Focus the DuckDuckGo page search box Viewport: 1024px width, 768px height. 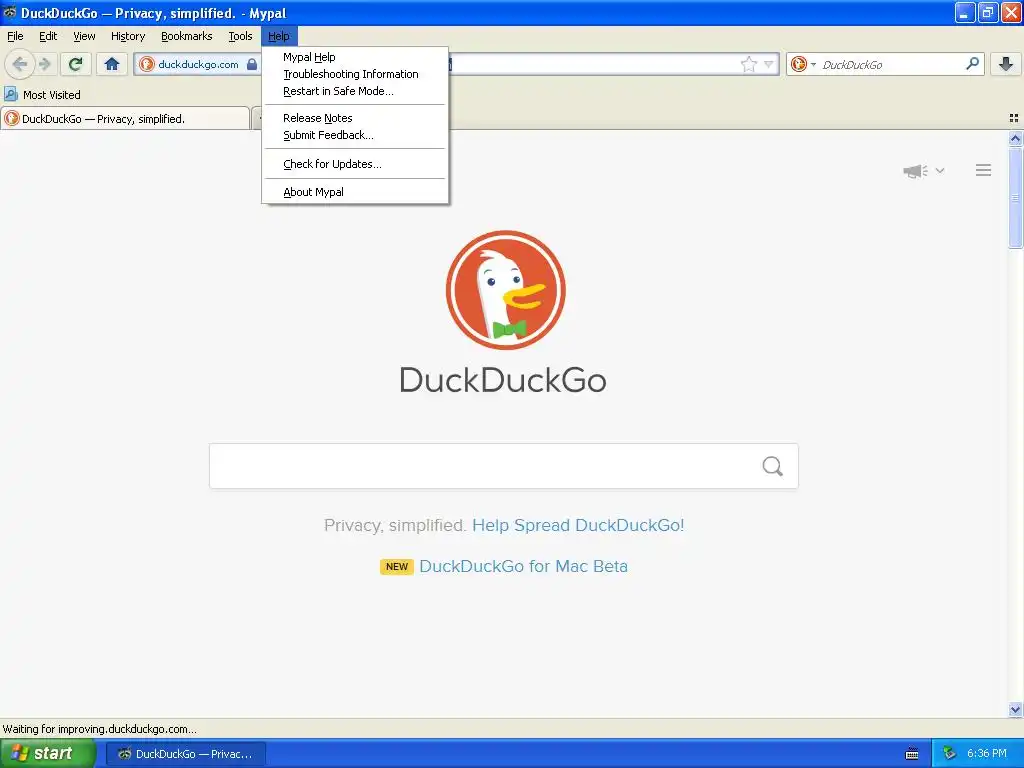pyautogui.click(x=504, y=466)
